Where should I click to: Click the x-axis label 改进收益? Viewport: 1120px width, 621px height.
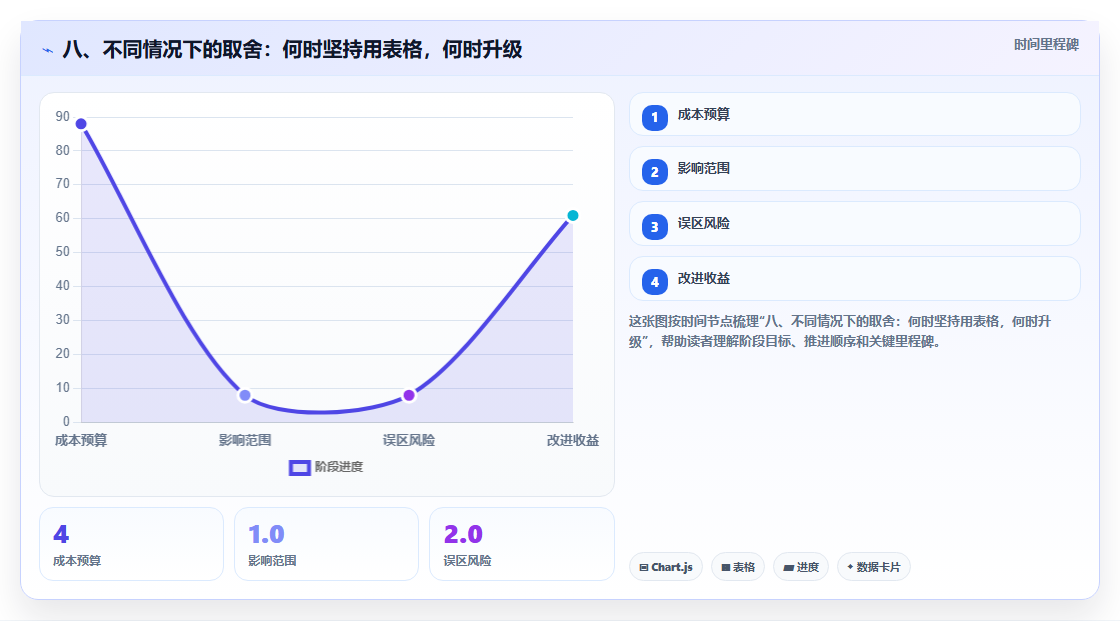pyautogui.click(x=573, y=440)
